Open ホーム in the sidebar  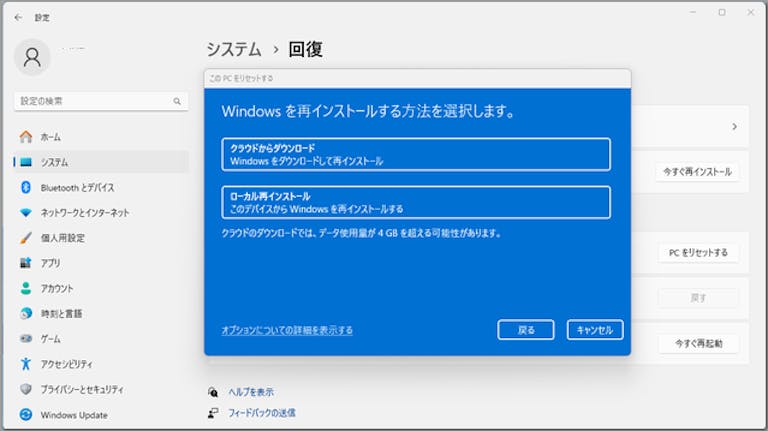[101, 137]
